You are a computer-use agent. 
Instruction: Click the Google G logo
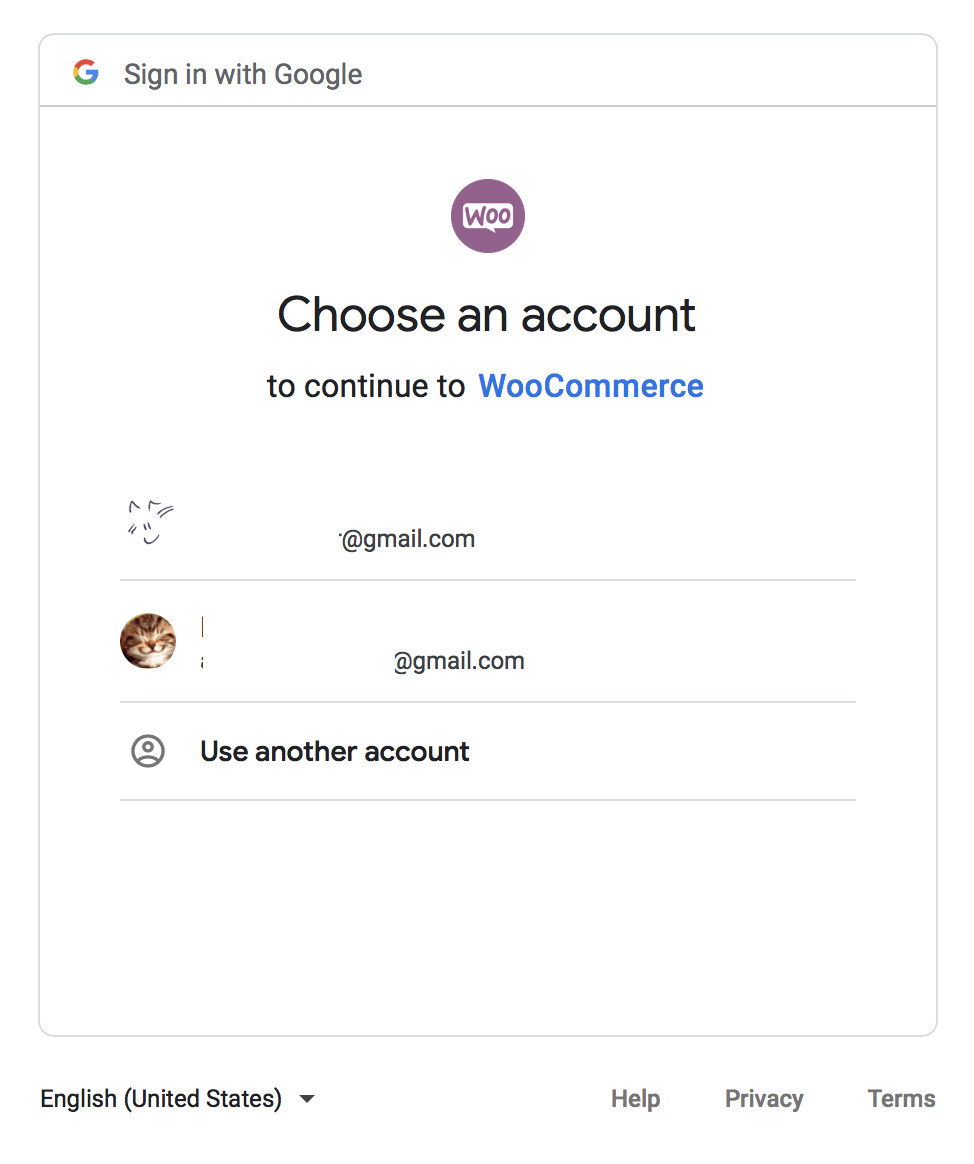tap(86, 71)
